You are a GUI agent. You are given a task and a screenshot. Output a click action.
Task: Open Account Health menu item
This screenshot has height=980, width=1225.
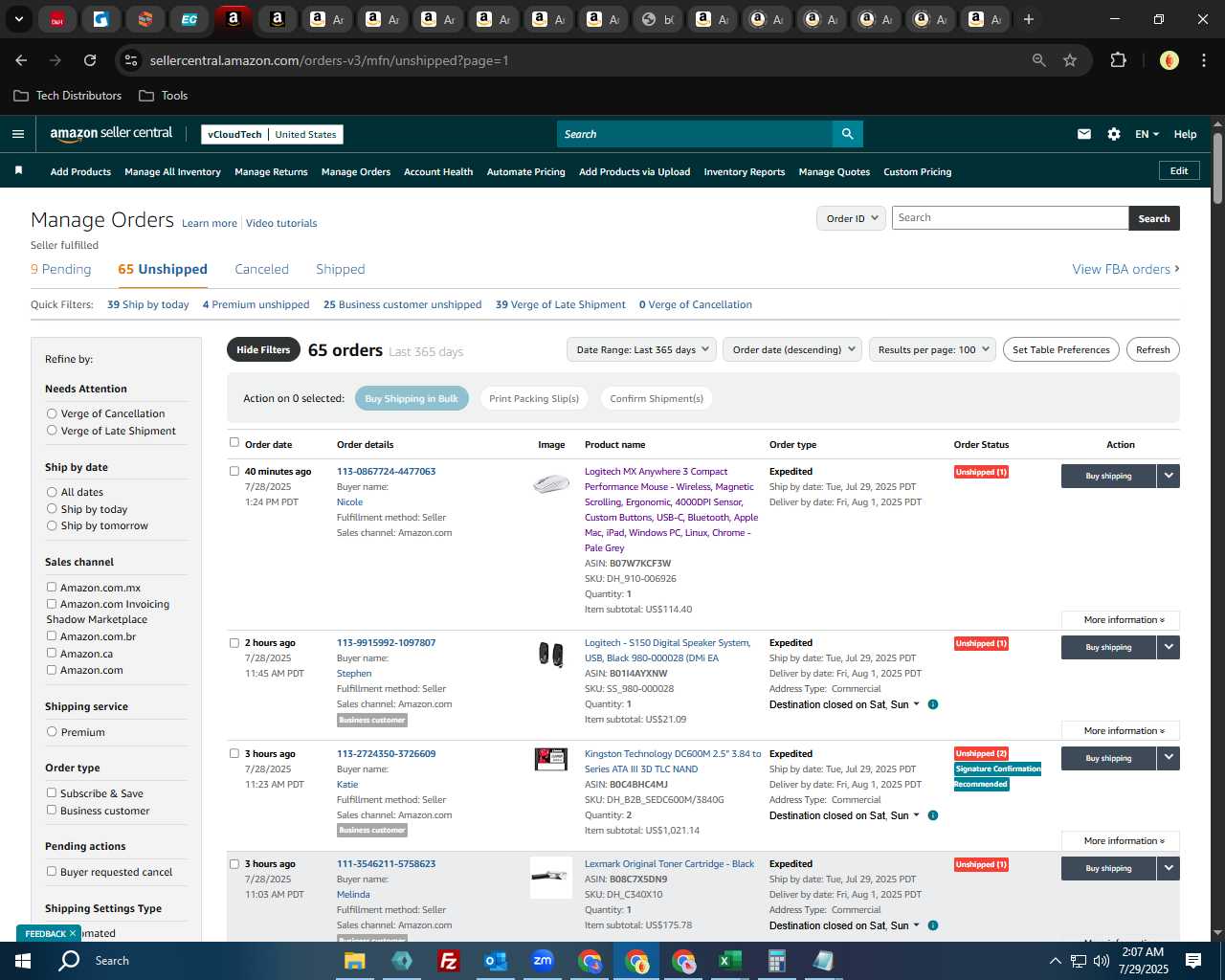438,172
